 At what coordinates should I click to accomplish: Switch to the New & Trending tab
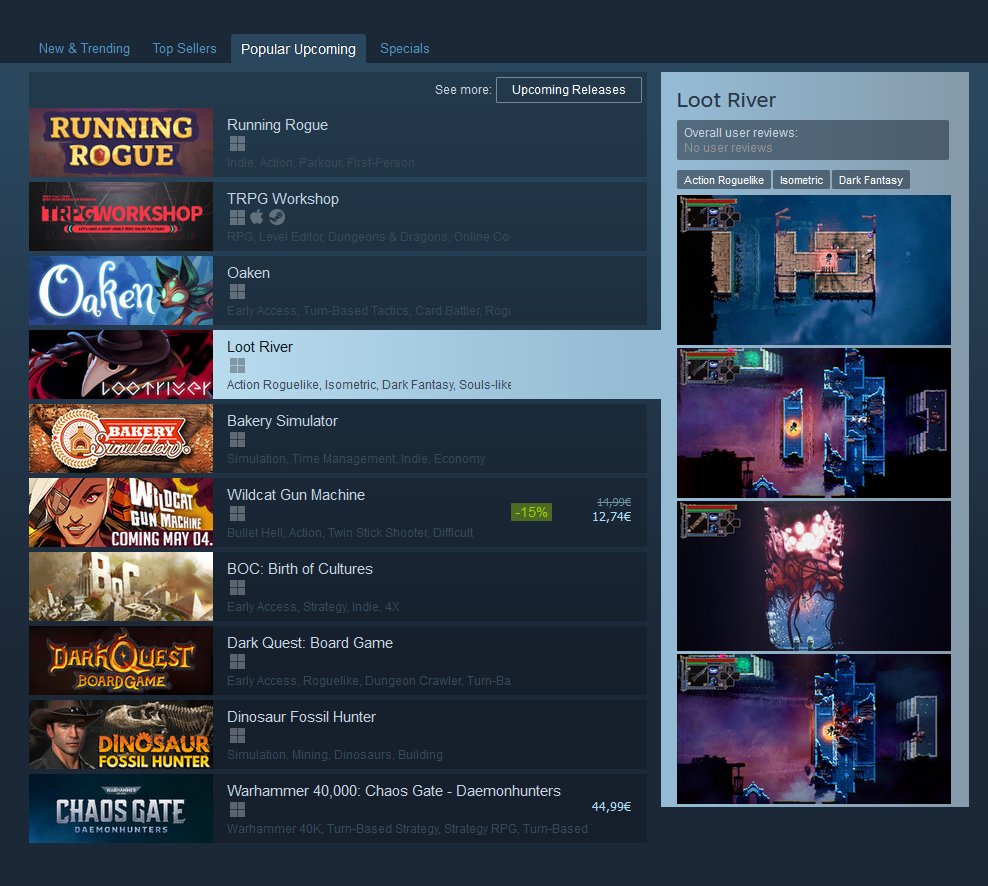click(x=84, y=49)
